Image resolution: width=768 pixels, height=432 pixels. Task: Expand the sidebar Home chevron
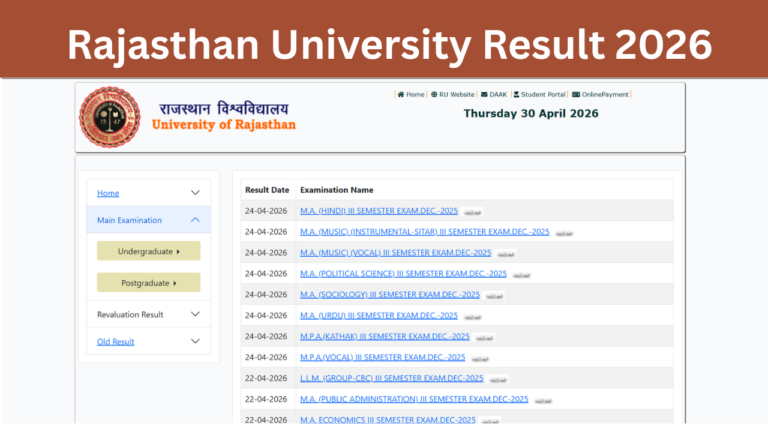[x=195, y=193]
